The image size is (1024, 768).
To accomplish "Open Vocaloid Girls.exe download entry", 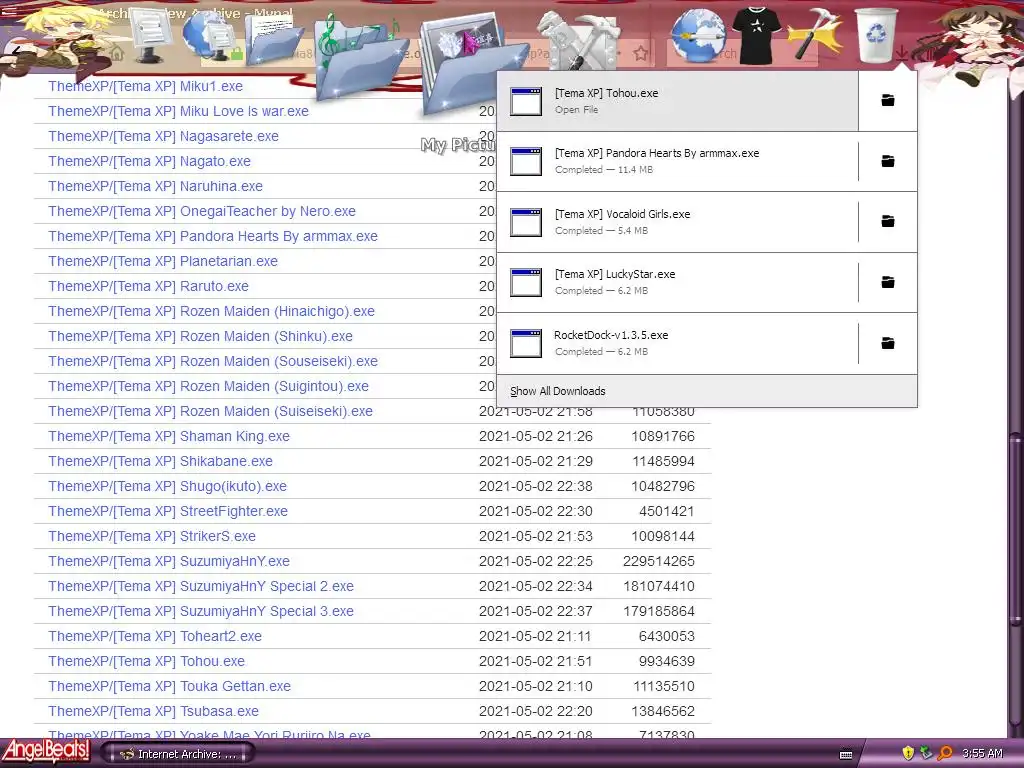I will [x=677, y=222].
